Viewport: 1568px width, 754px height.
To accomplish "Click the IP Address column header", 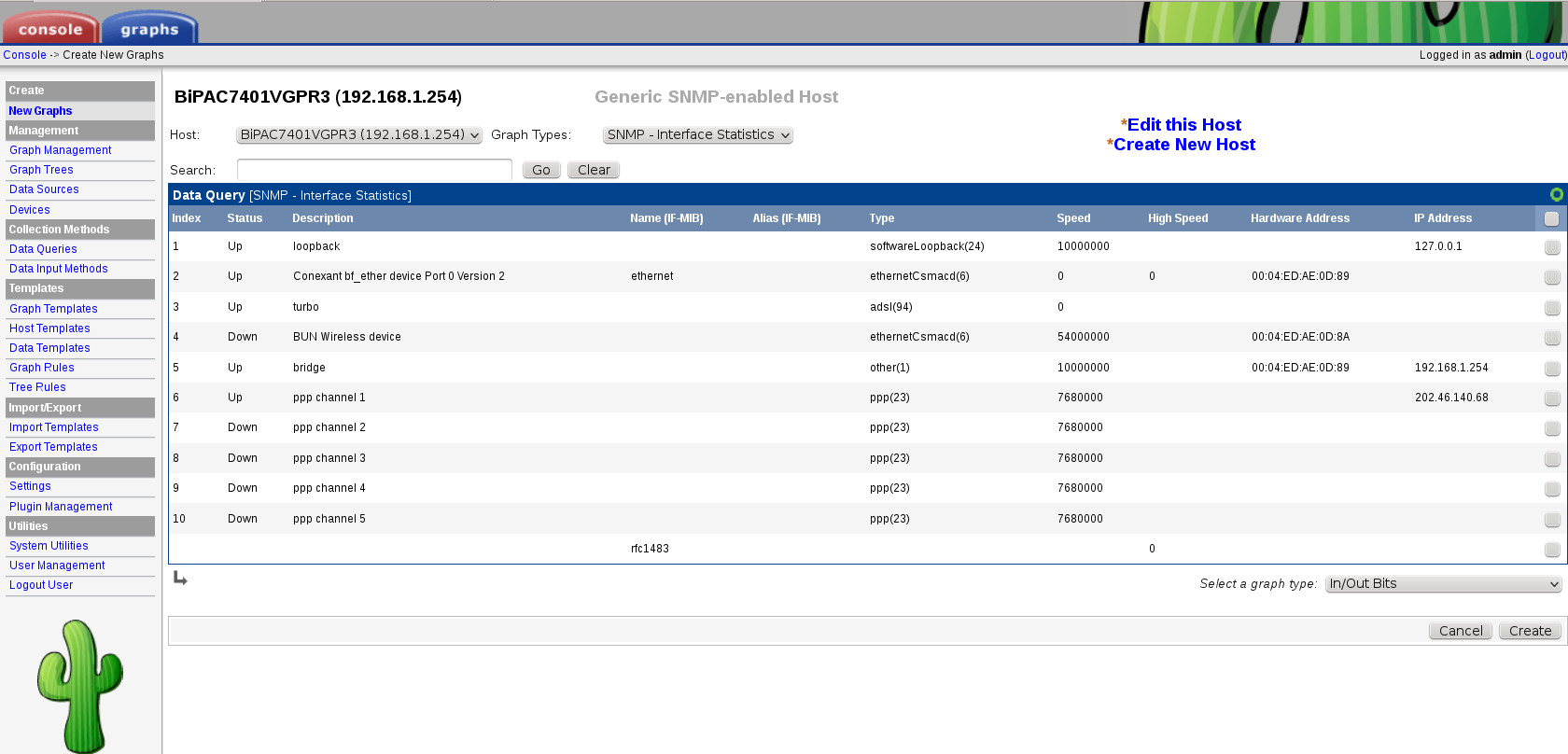I will pyautogui.click(x=1443, y=218).
